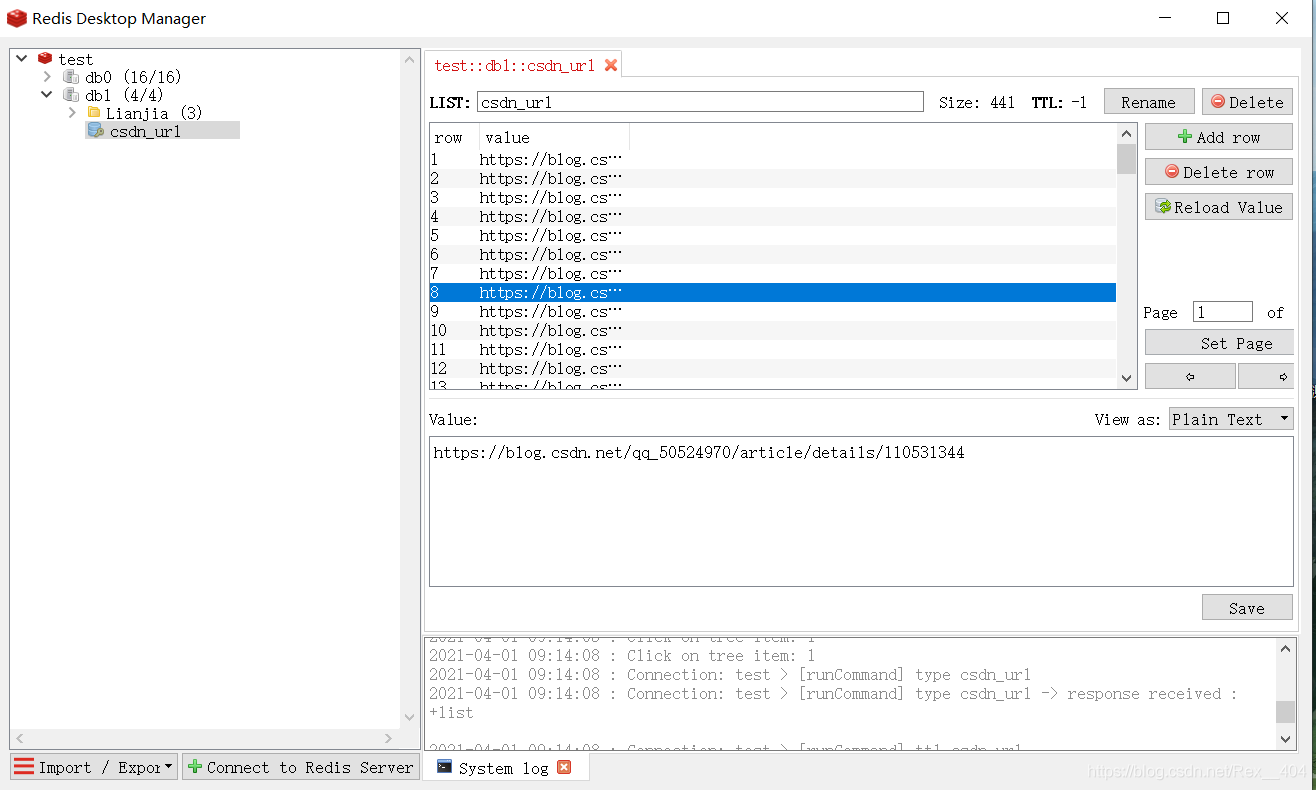Screen dimensions: 1316x790
Task: Click the Save button below the value editor
Action: point(1247,607)
